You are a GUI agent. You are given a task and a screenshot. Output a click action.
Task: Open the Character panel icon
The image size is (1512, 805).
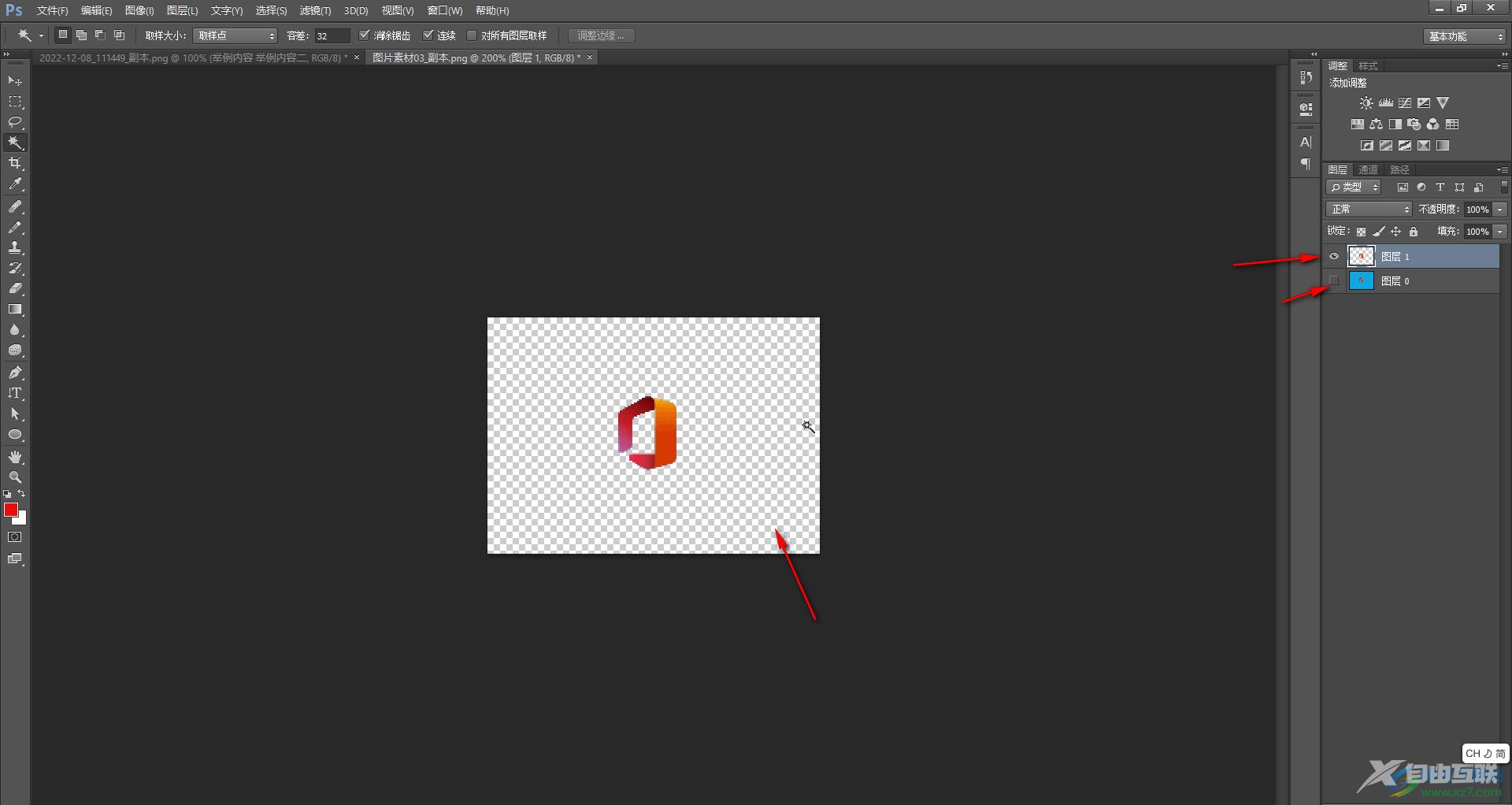(1306, 143)
